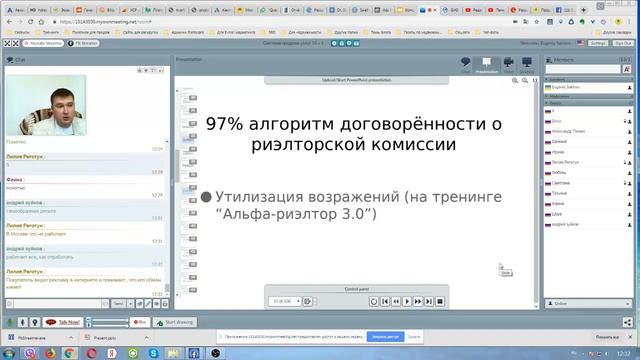Click the second expand-layout icon top-left
This screenshot has width=640, height=360.
(x=16, y=43)
